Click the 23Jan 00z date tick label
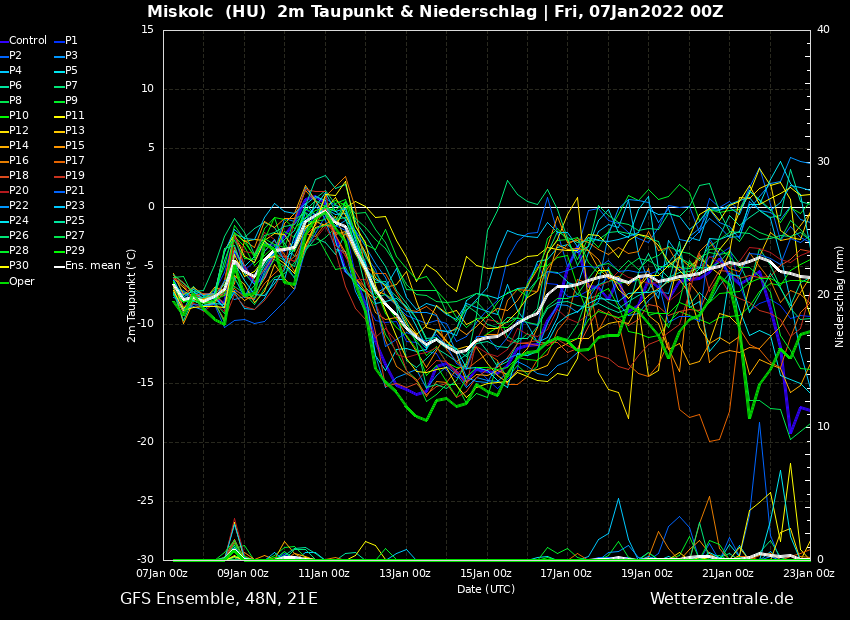The width and height of the screenshot is (850, 620). [808, 573]
